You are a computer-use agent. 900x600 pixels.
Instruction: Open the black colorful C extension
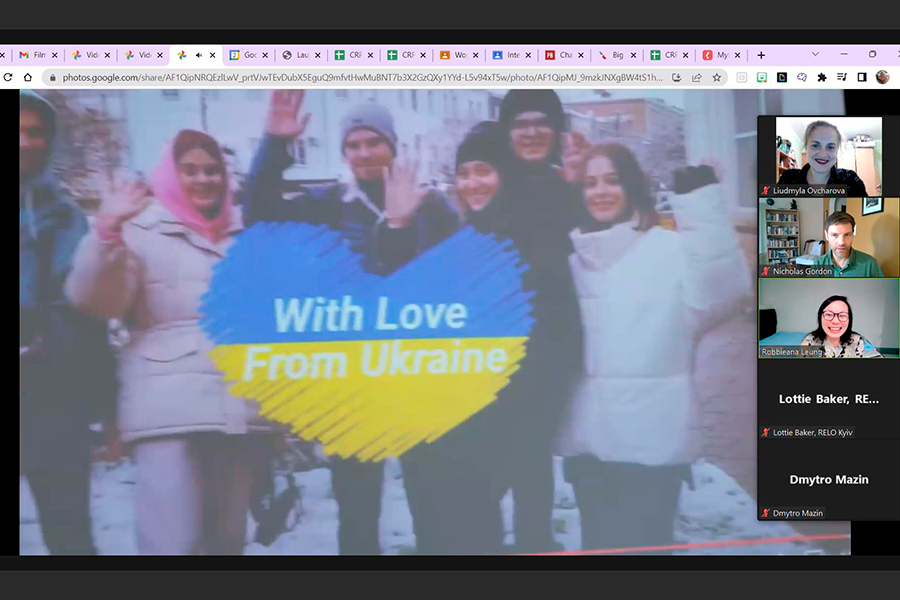pos(782,78)
